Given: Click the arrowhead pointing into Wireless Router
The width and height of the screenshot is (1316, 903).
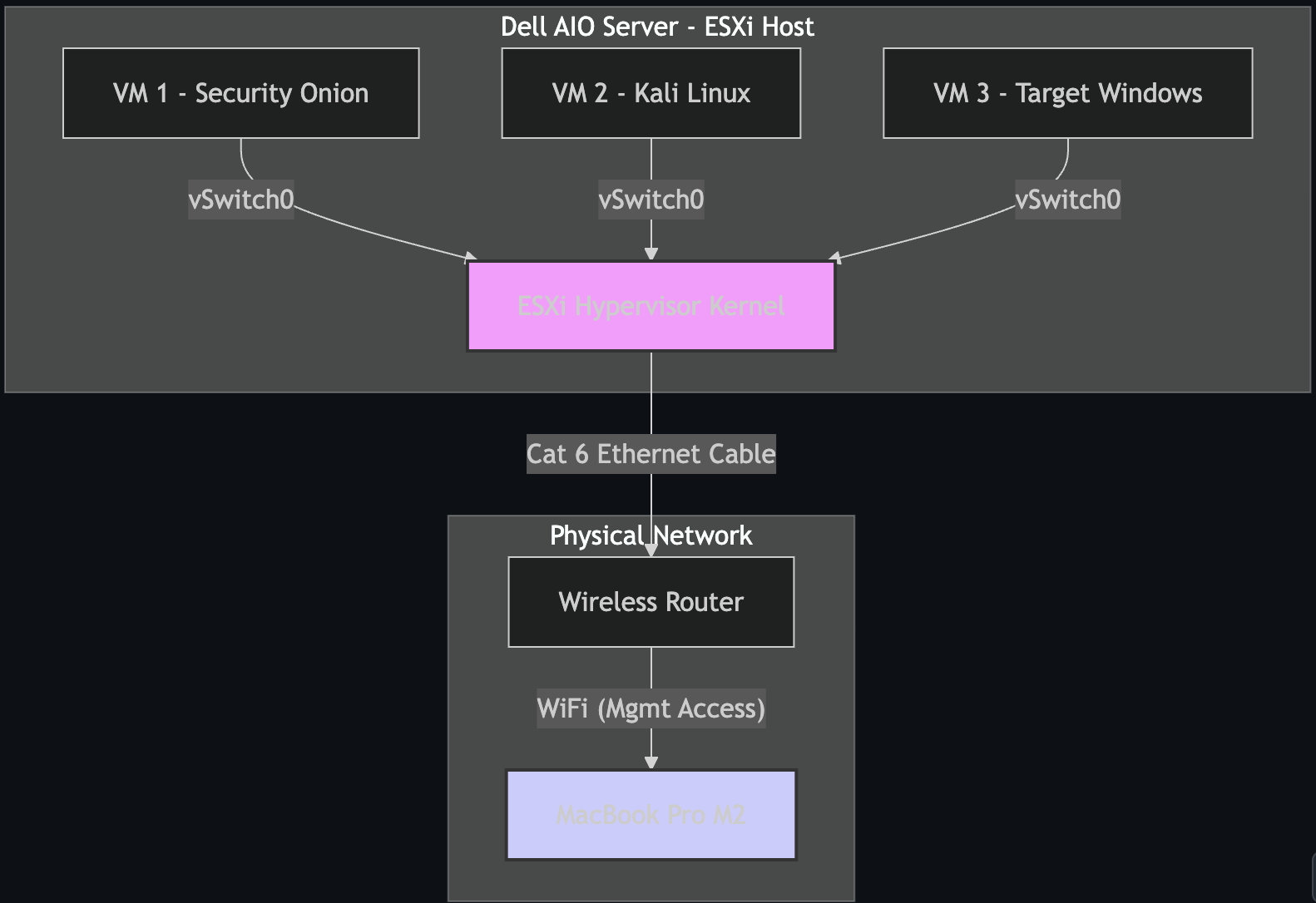Looking at the screenshot, I should click(x=651, y=550).
